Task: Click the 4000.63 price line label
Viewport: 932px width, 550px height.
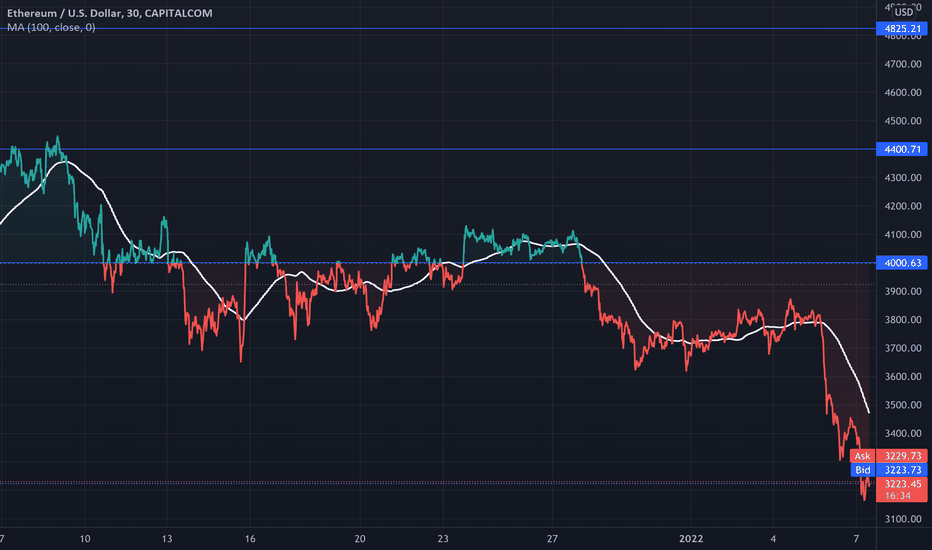Action: click(902, 263)
